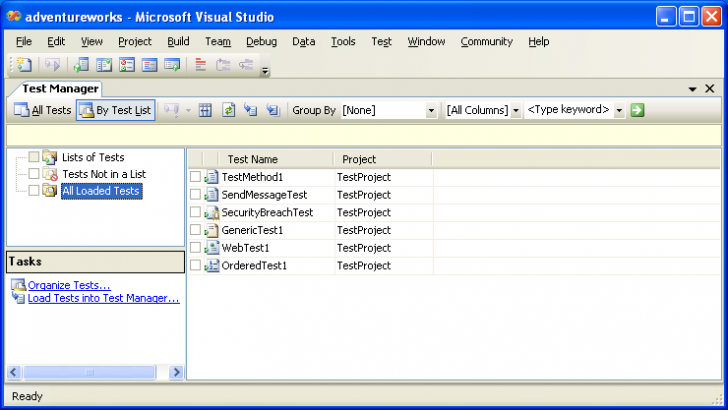Image resolution: width=728 pixels, height=410 pixels.
Task: Click the Refresh icon in Test Manager toolbar
Action: pos(228,111)
